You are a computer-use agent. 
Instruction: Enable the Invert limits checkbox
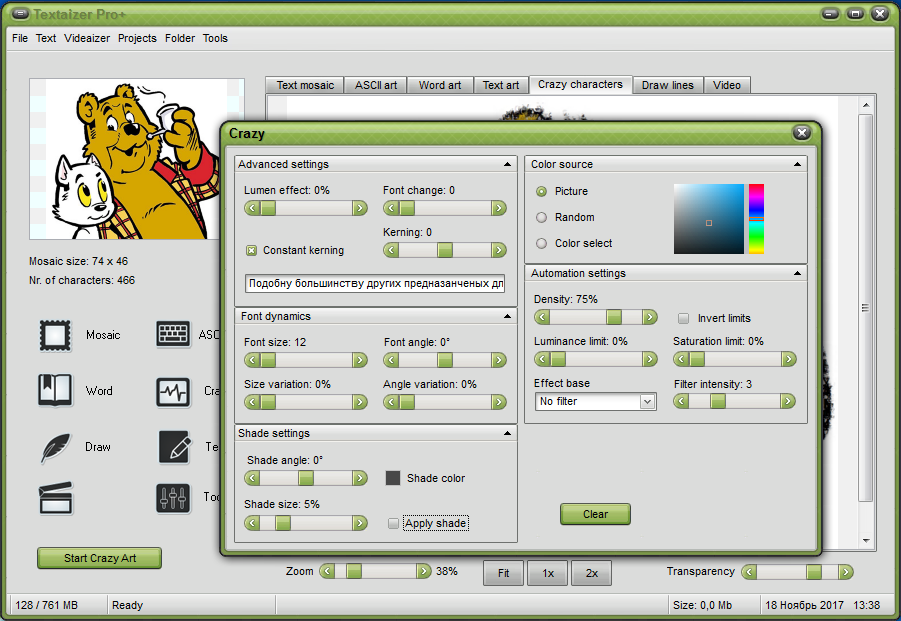683,318
